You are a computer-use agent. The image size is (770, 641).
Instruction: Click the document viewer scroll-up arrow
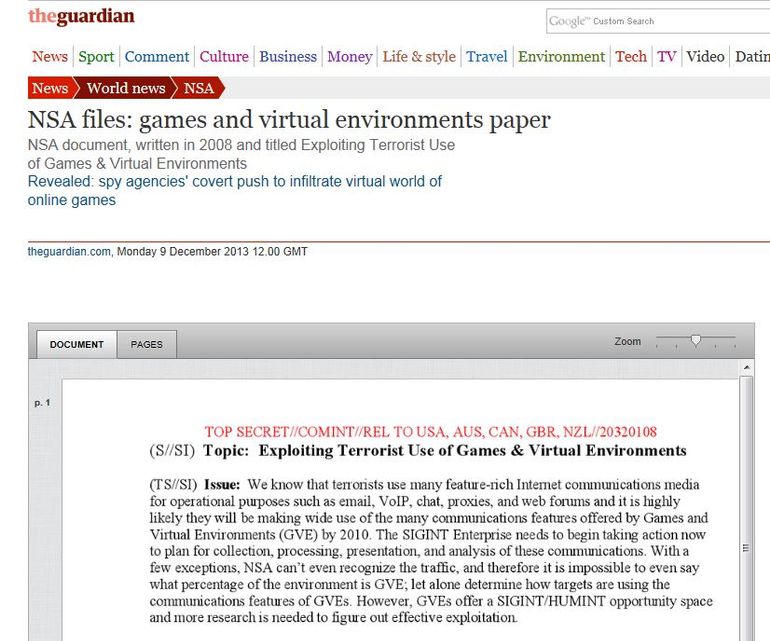pos(746,369)
